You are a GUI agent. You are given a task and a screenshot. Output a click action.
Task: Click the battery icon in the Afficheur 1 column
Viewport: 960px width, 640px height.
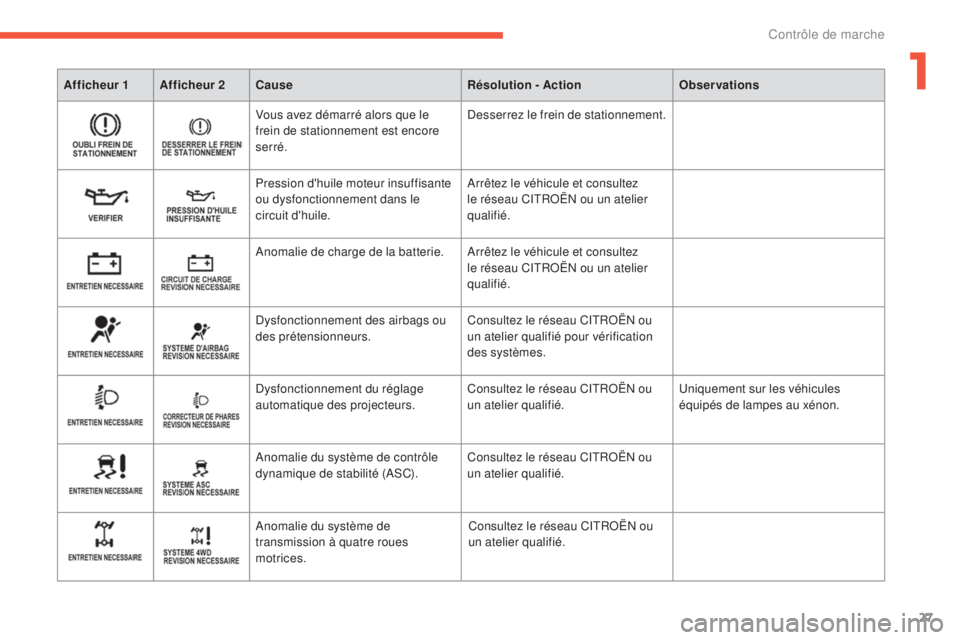pyautogui.click(x=104, y=263)
